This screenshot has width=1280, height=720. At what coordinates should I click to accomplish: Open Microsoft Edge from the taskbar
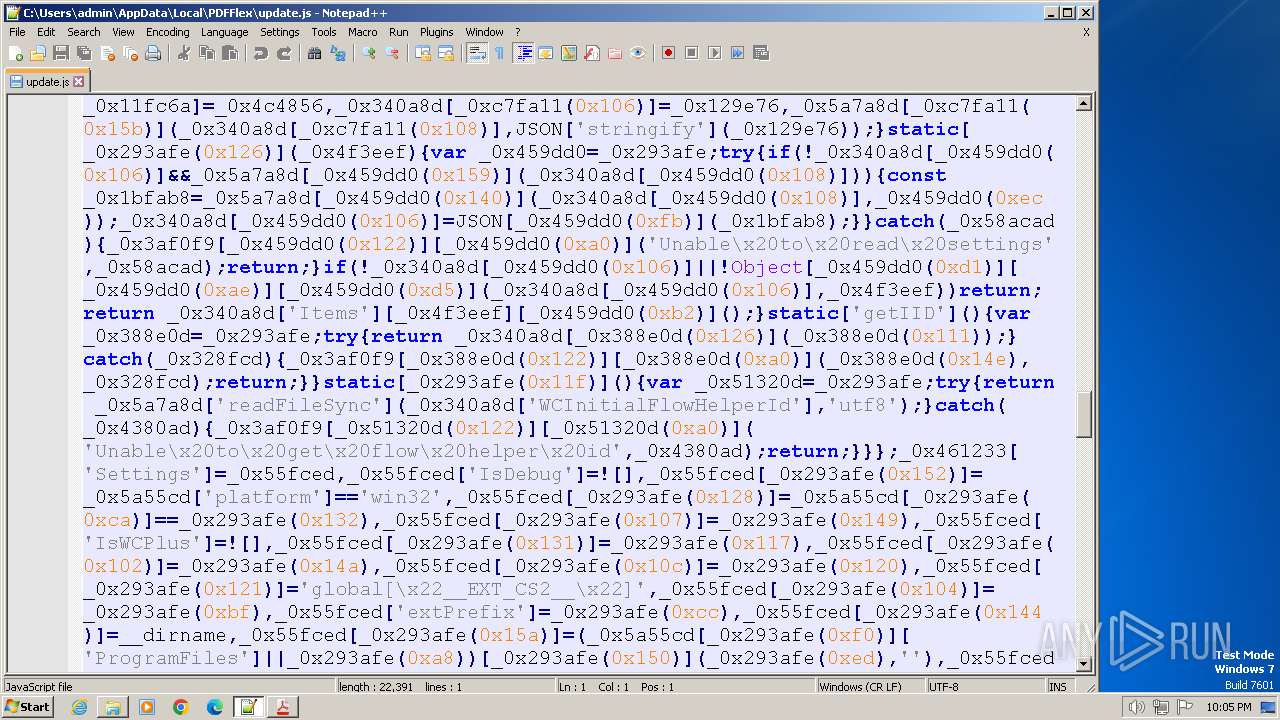pyautogui.click(x=215, y=707)
